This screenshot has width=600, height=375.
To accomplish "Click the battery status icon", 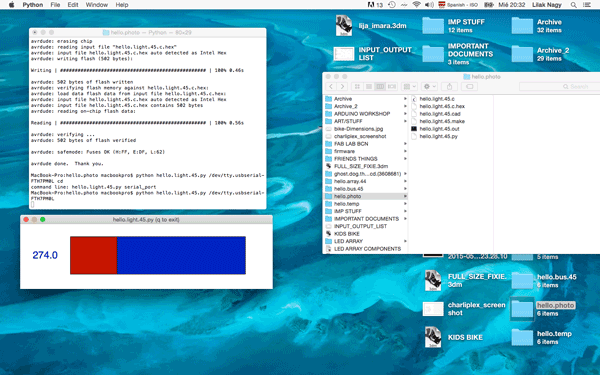I will pos(489,5).
